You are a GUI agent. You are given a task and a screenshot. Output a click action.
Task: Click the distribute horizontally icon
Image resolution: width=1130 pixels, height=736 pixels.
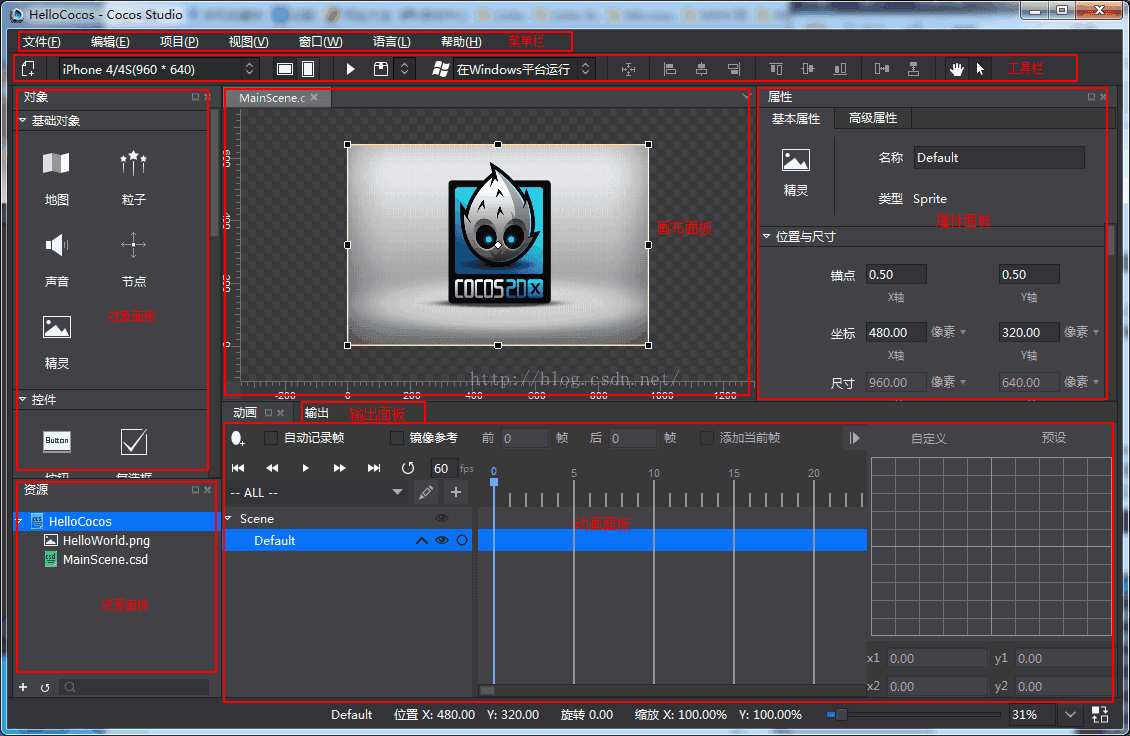[881, 68]
